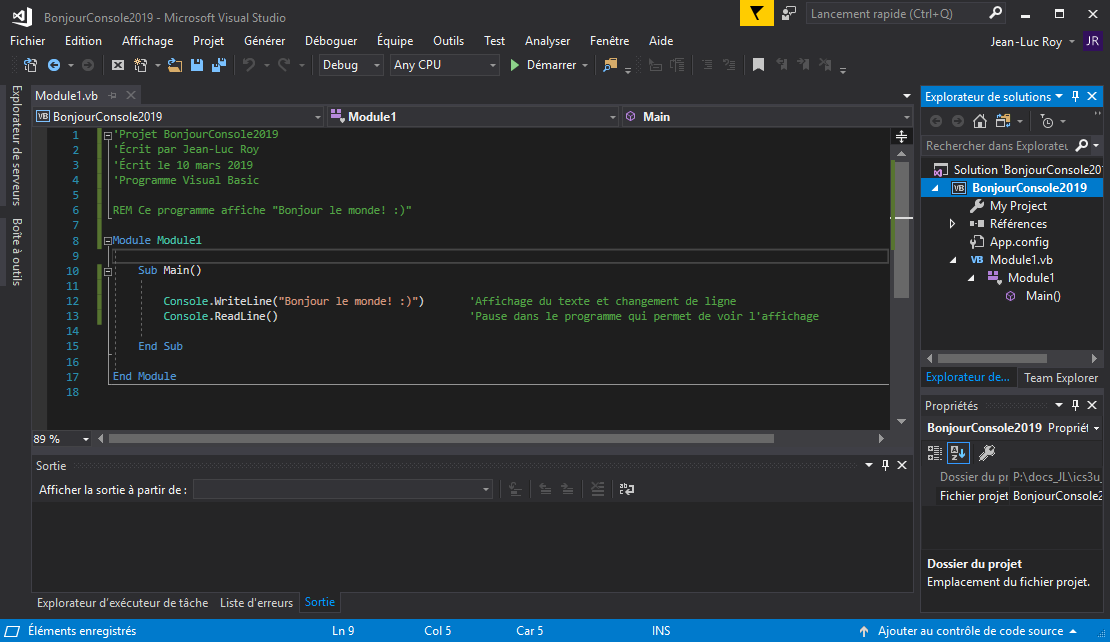
Task: Click the editor horizontal scrollbar thumb
Action: coord(441,439)
